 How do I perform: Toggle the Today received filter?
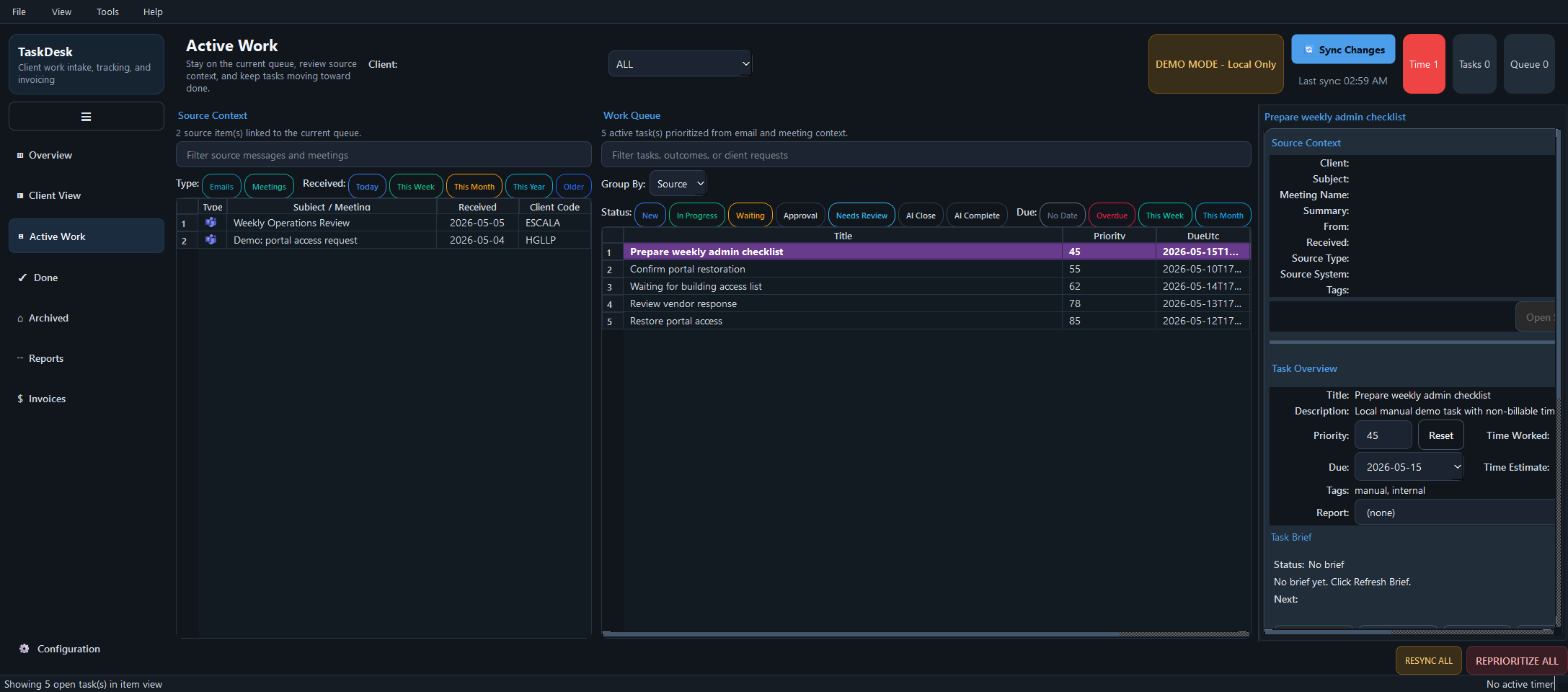pos(367,186)
